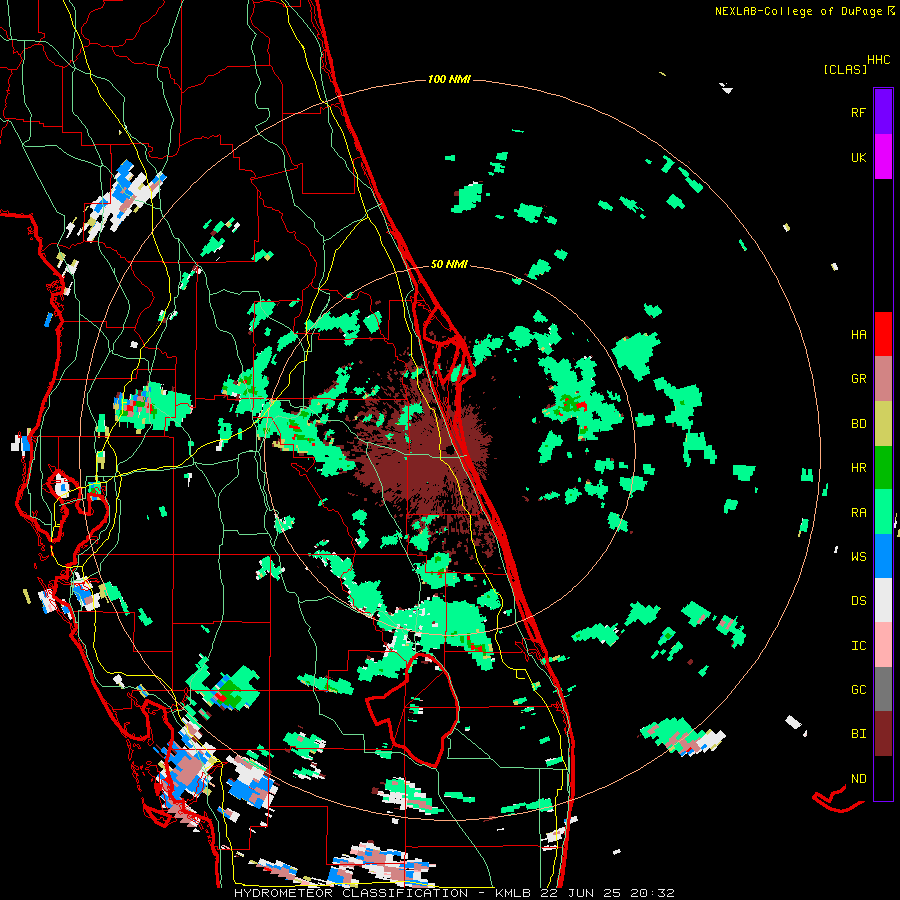Image resolution: width=900 pixels, height=900 pixels.
Task: Select the GC gray legend swatch
Action: pyautogui.click(x=883, y=689)
